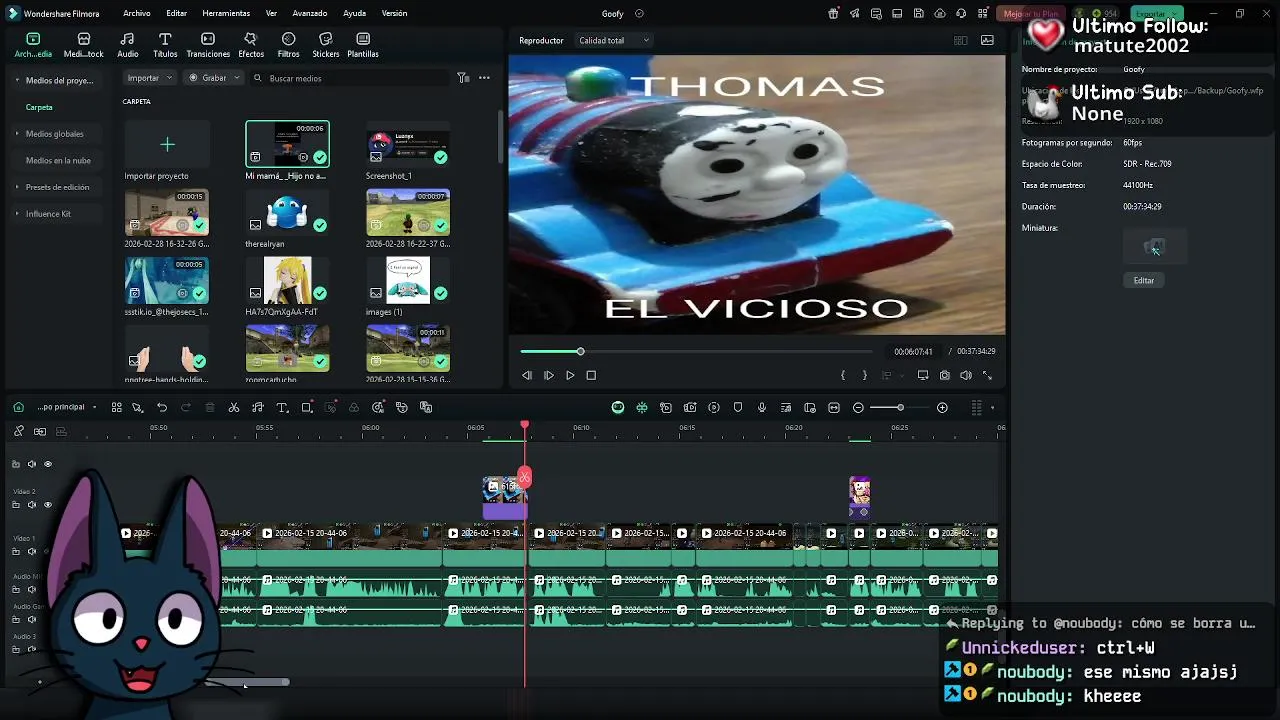Click the timeline redo arrow

[186, 407]
